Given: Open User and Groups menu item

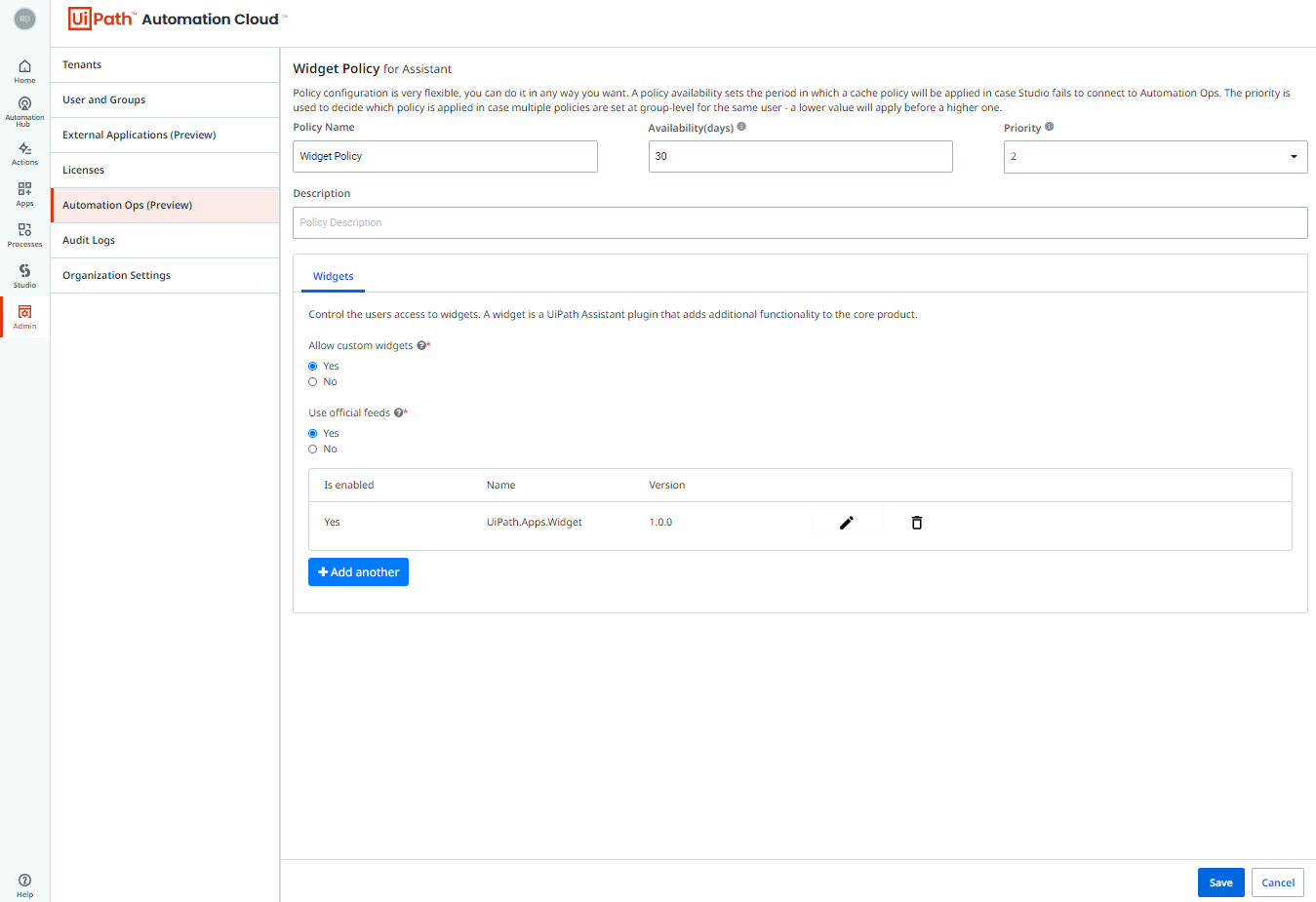Looking at the screenshot, I should 165,100.
